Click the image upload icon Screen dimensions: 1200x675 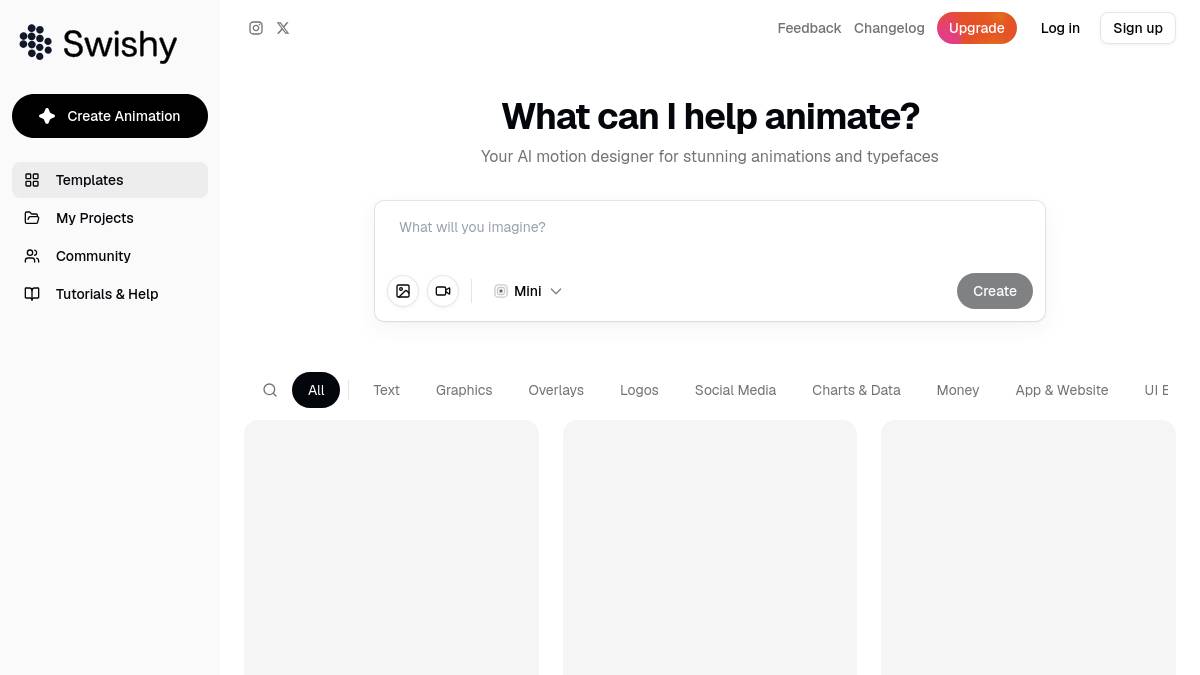click(x=403, y=291)
